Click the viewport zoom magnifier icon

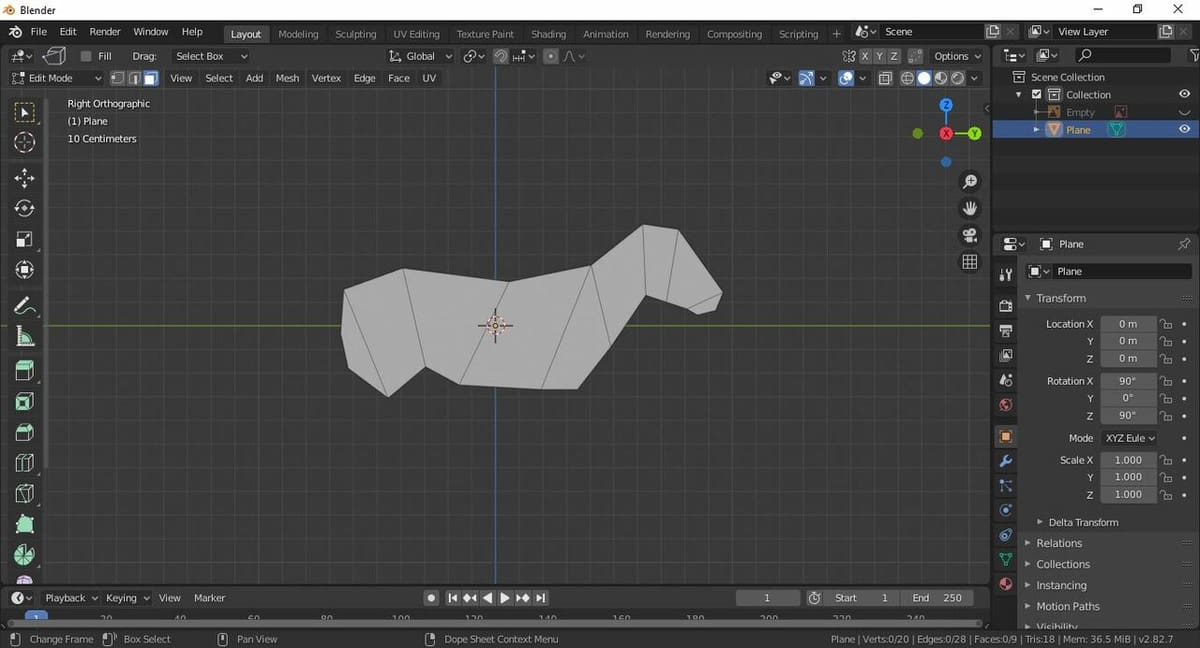click(969, 181)
